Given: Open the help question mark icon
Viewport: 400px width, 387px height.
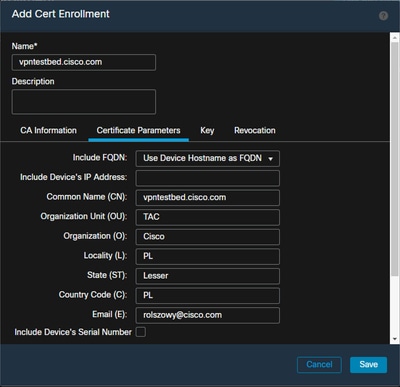Looking at the screenshot, I should (x=383, y=16).
